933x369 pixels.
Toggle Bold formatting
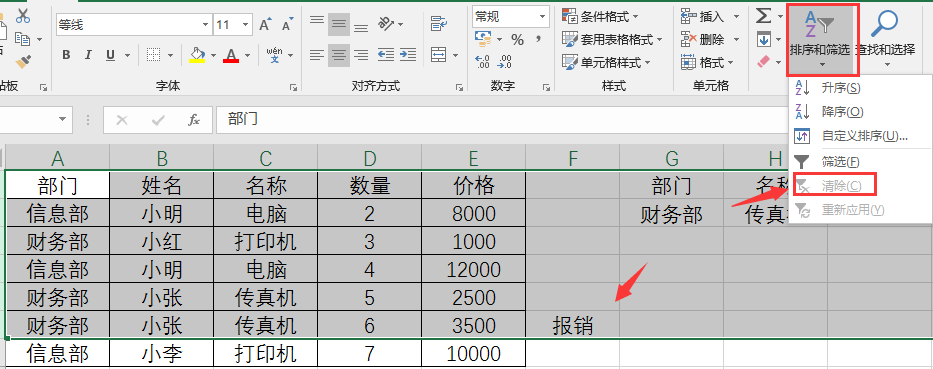tap(66, 55)
